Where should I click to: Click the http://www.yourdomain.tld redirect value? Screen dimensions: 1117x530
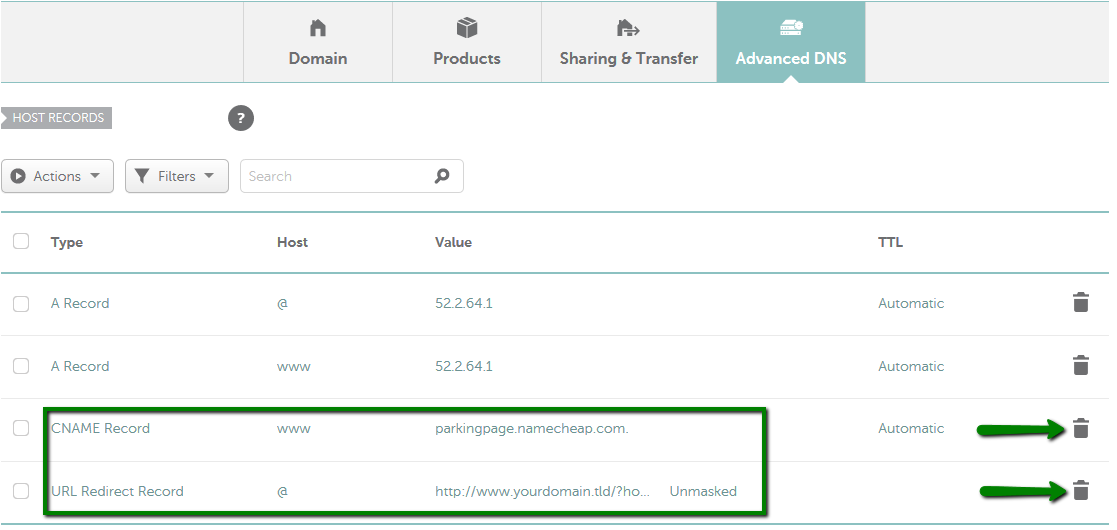pos(542,491)
